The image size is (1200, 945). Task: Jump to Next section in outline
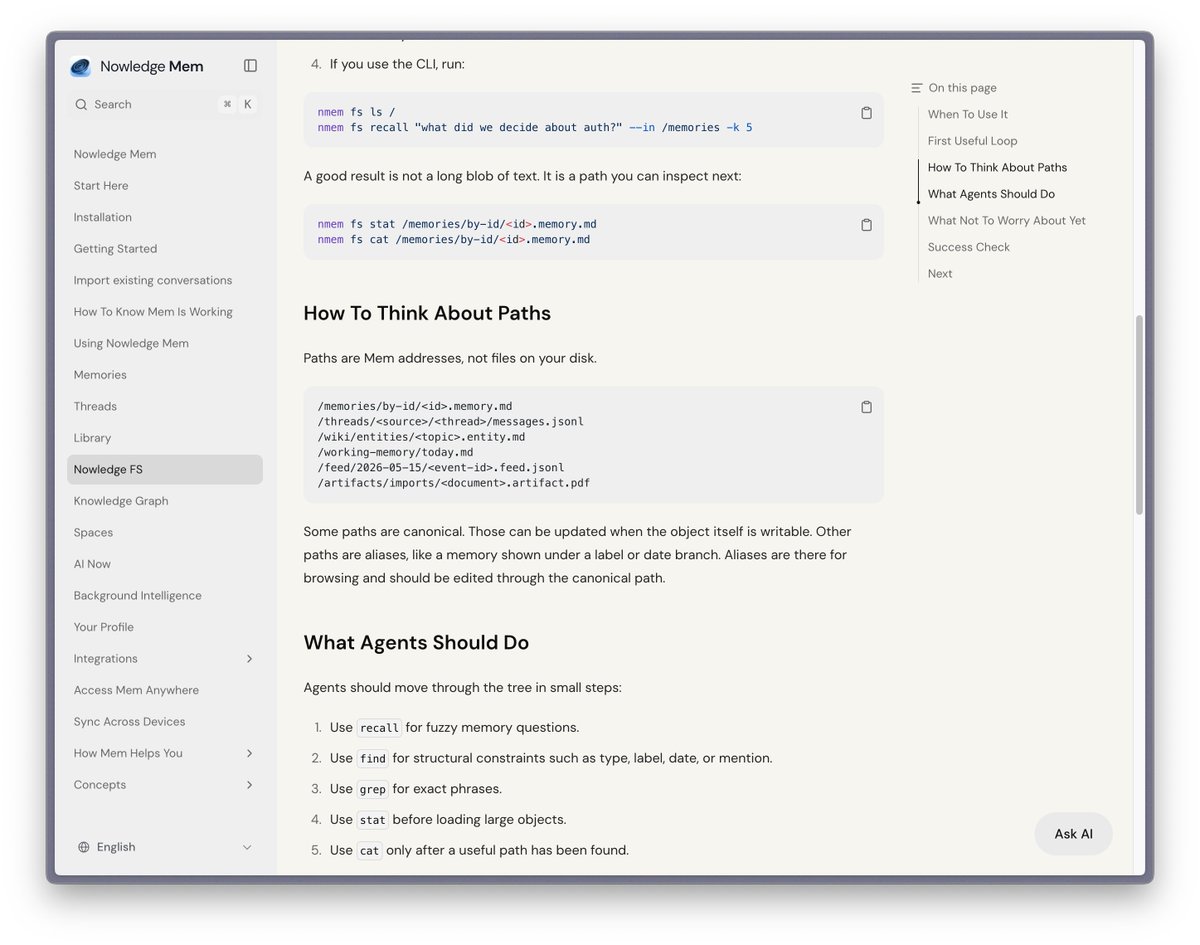pyautogui.click(x=940, y=274)
